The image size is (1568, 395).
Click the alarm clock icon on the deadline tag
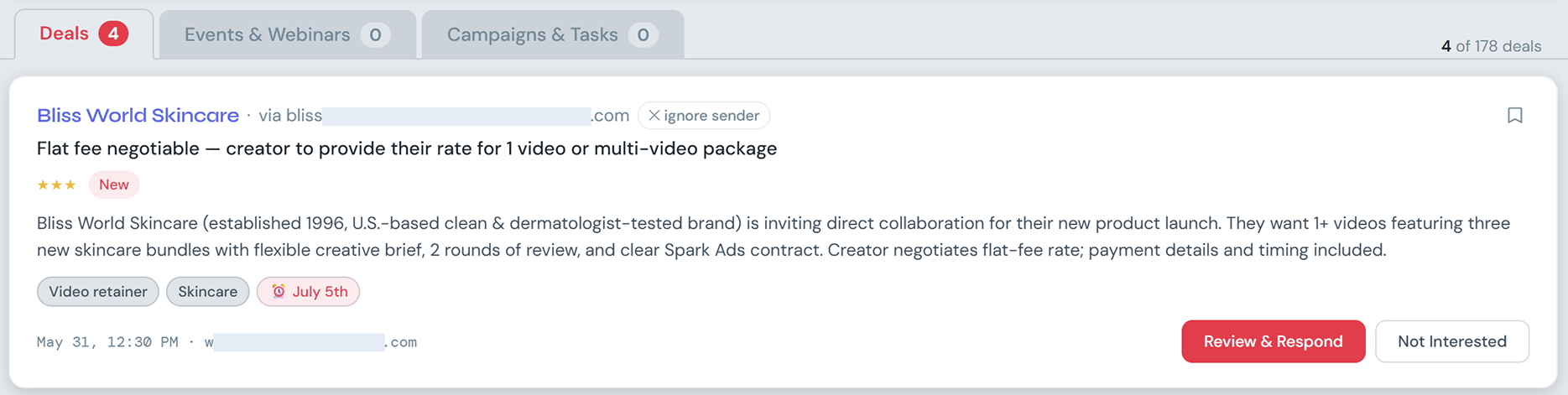[279, 291]
